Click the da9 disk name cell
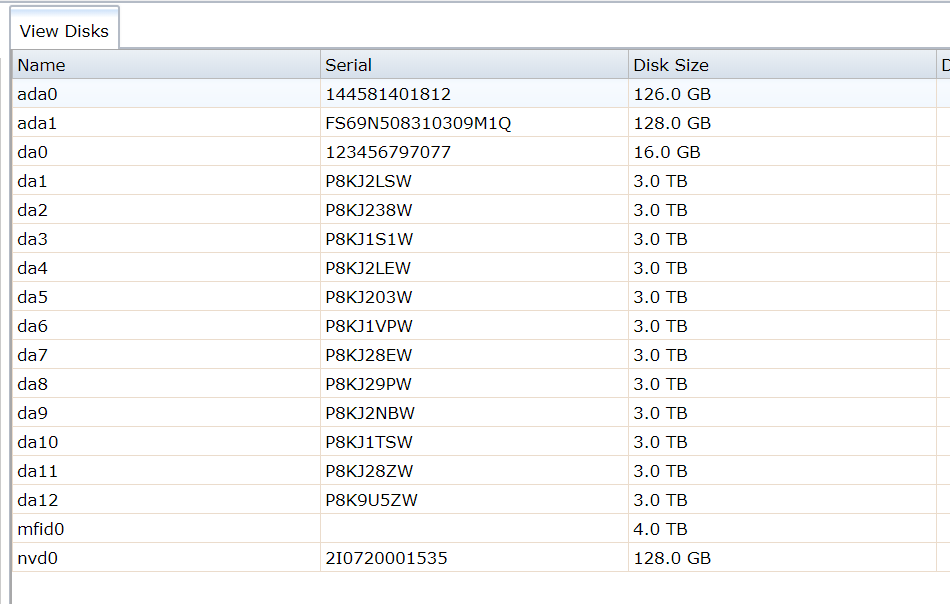The image size is (950, 604). coord(166,413)
